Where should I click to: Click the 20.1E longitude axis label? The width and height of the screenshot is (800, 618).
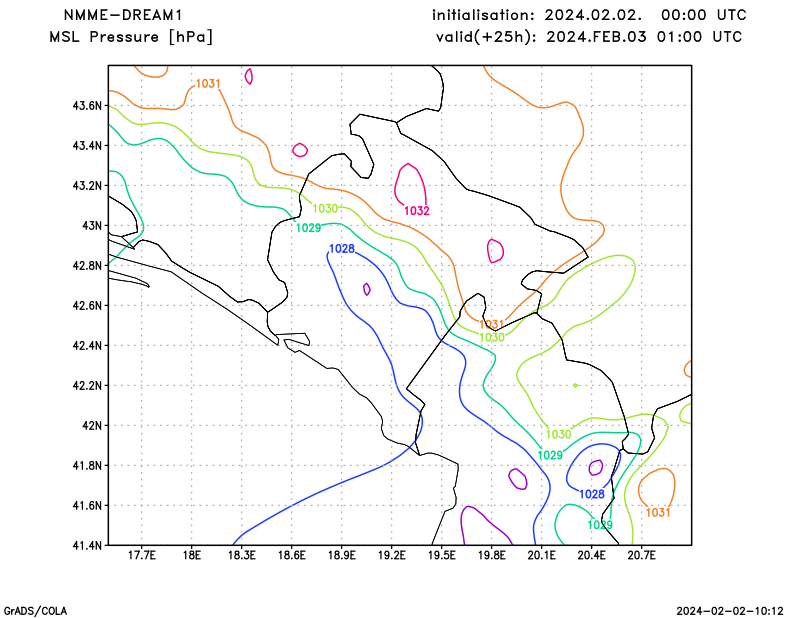pos(541,555)
